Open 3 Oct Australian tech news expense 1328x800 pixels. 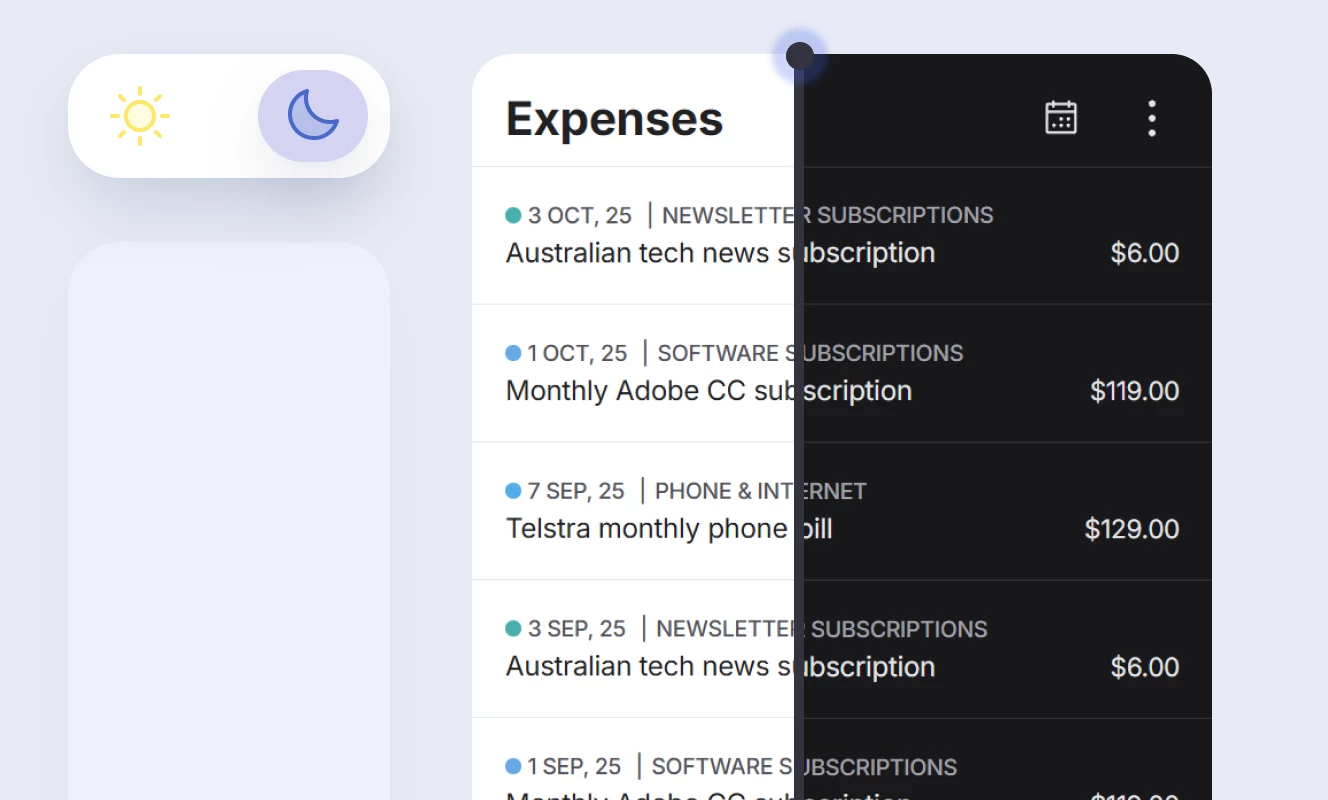[x=720, y=253]
